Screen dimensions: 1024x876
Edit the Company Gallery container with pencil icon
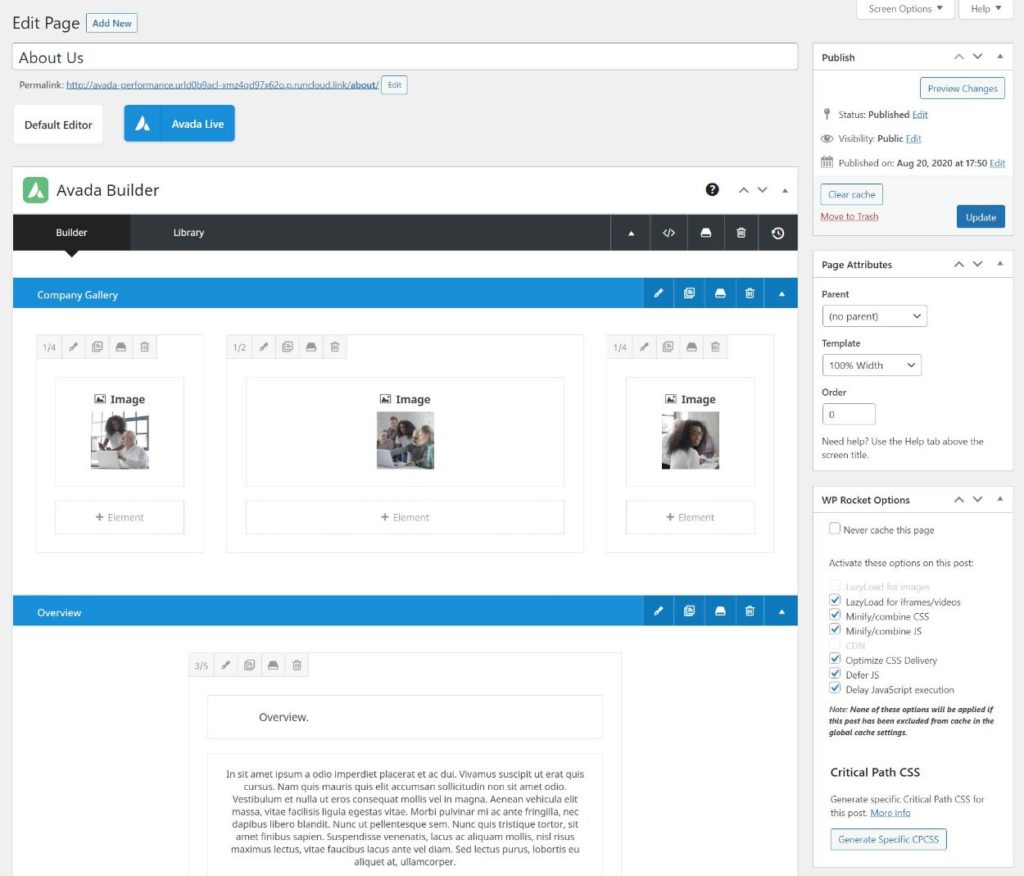[658, 294]
